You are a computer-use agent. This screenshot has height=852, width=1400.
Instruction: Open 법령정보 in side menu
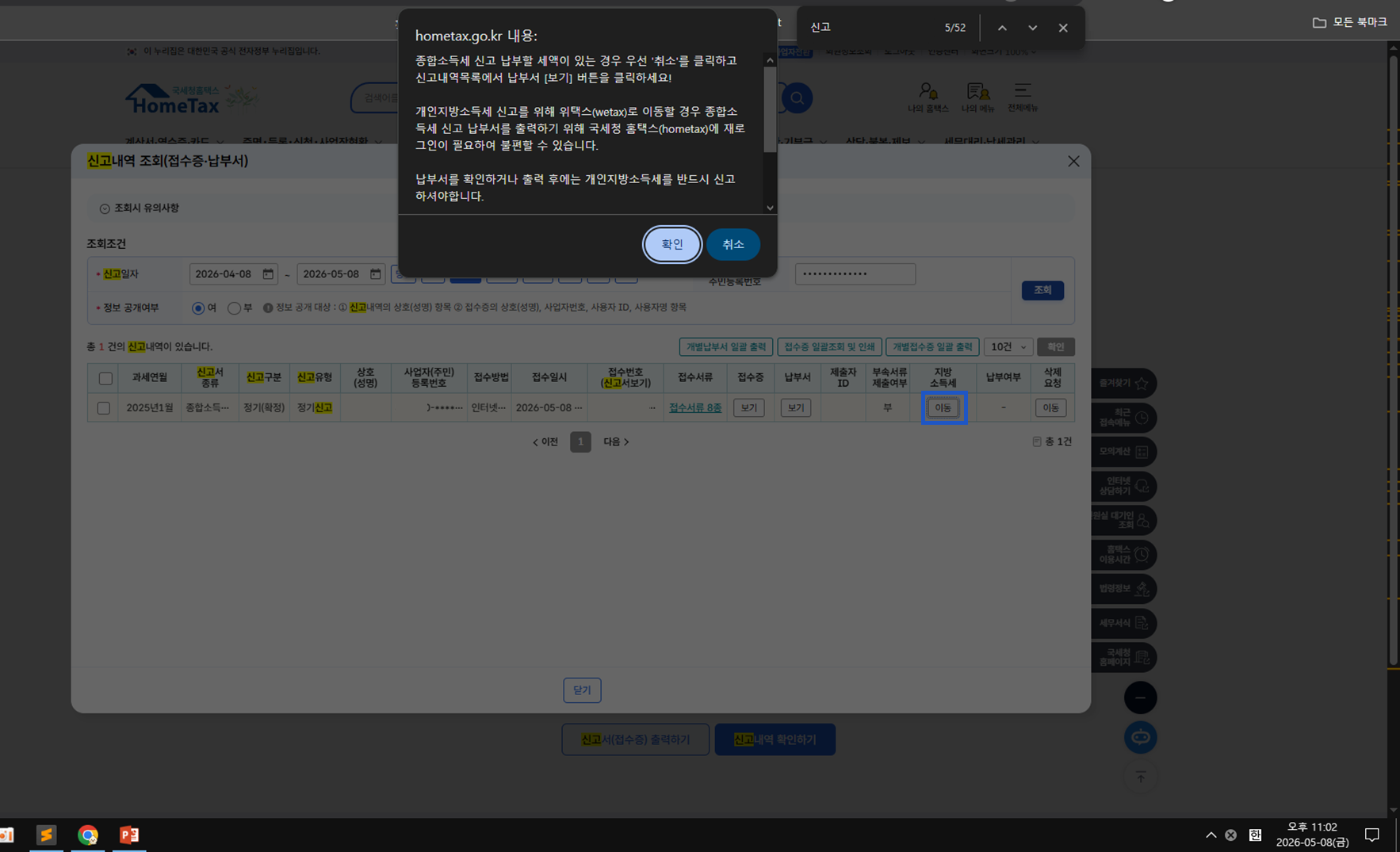point(1123,589)
